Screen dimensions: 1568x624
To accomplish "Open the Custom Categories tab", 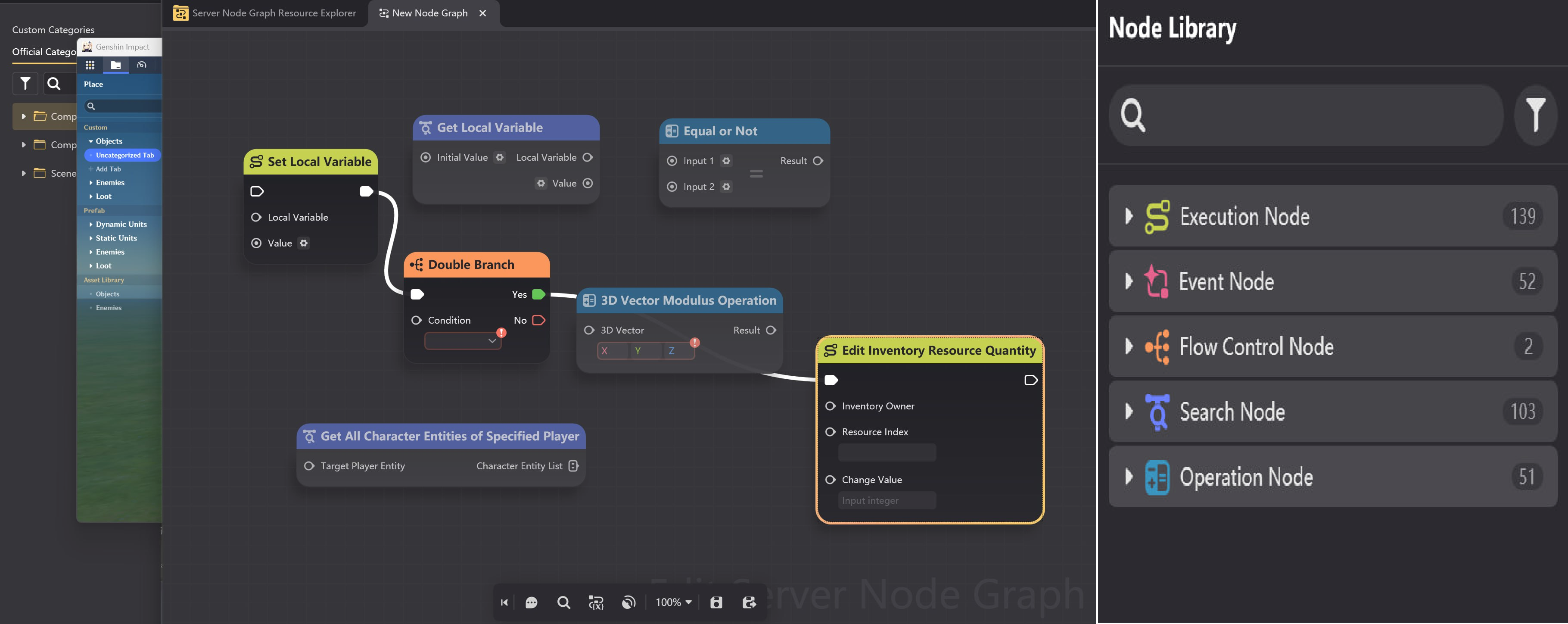I will pyautogui.click(x=53, y=30).
